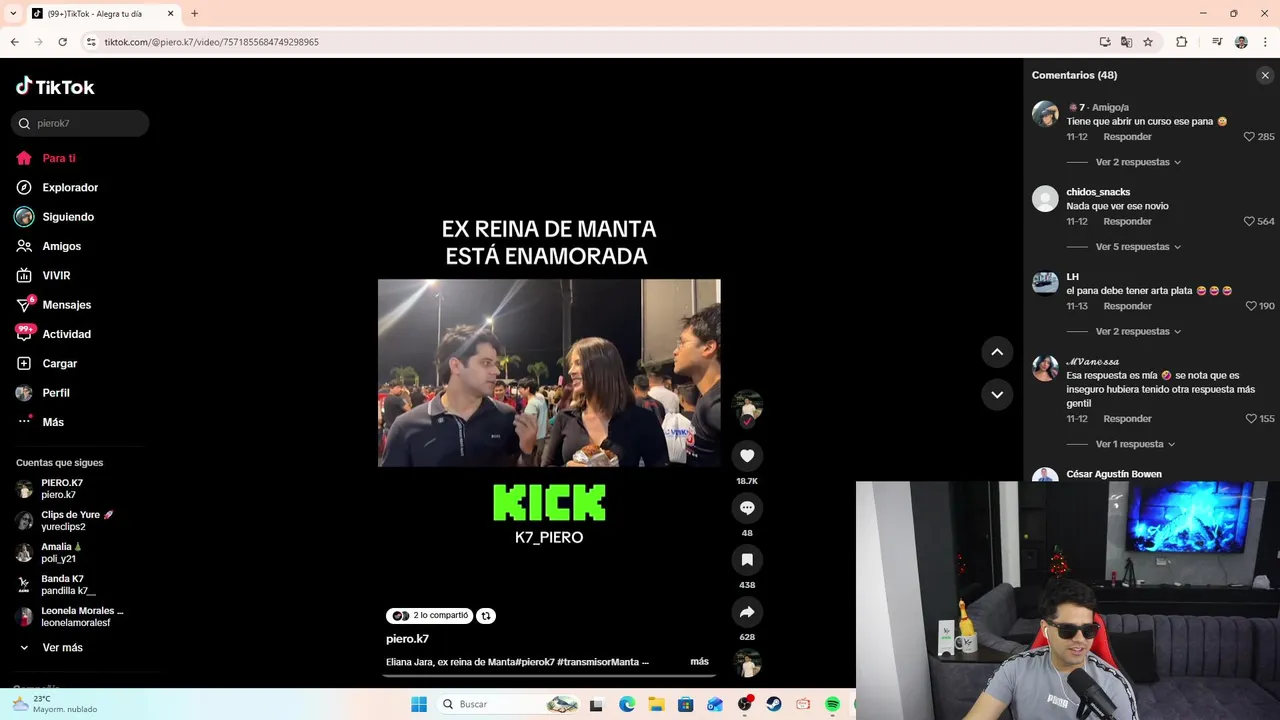Screen dimensions: 1280x720
Task: Open 'Leonela Morales' followed account
Action: (70, 617)
